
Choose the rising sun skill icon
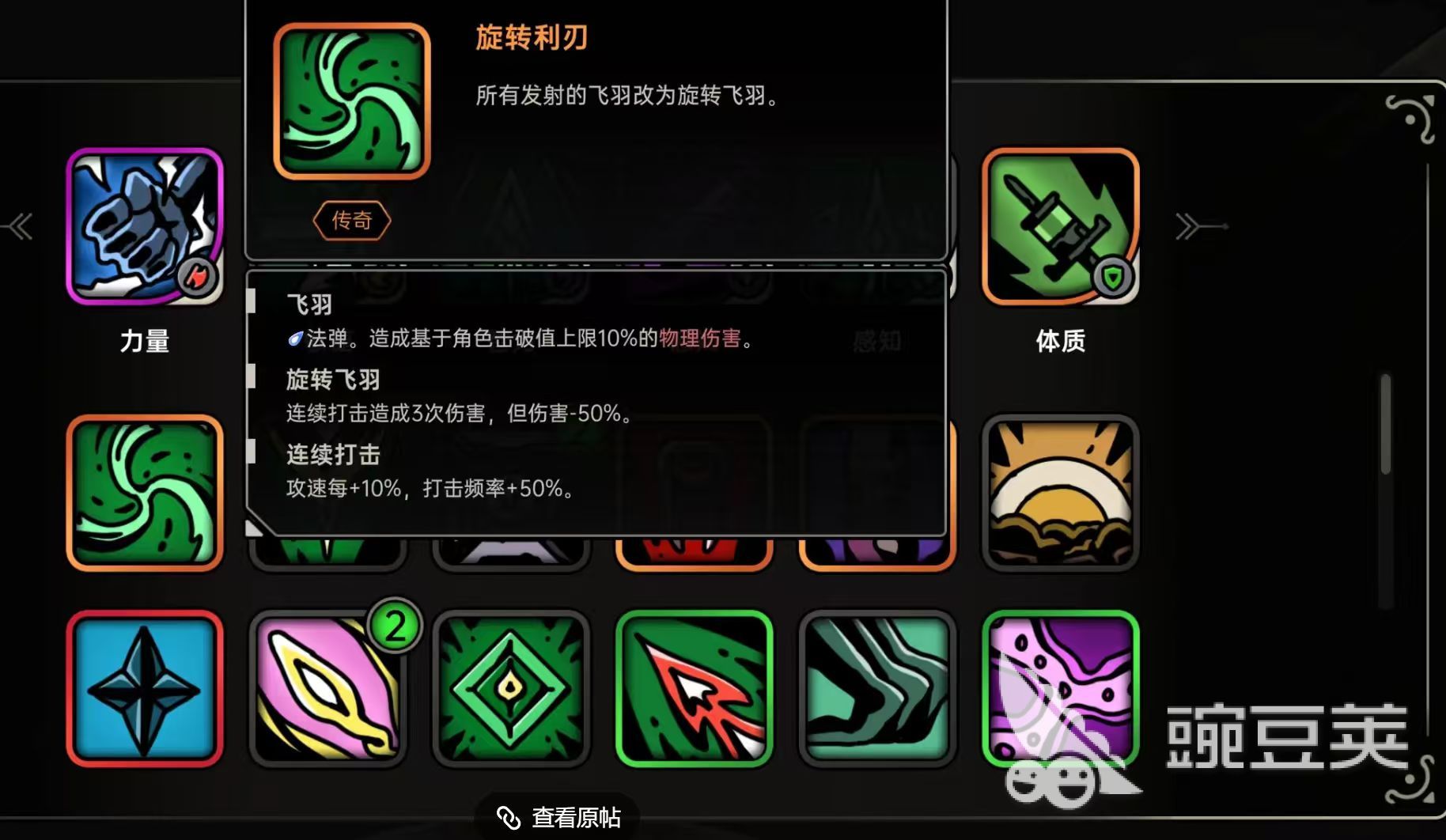click(x=1060, y=493)
